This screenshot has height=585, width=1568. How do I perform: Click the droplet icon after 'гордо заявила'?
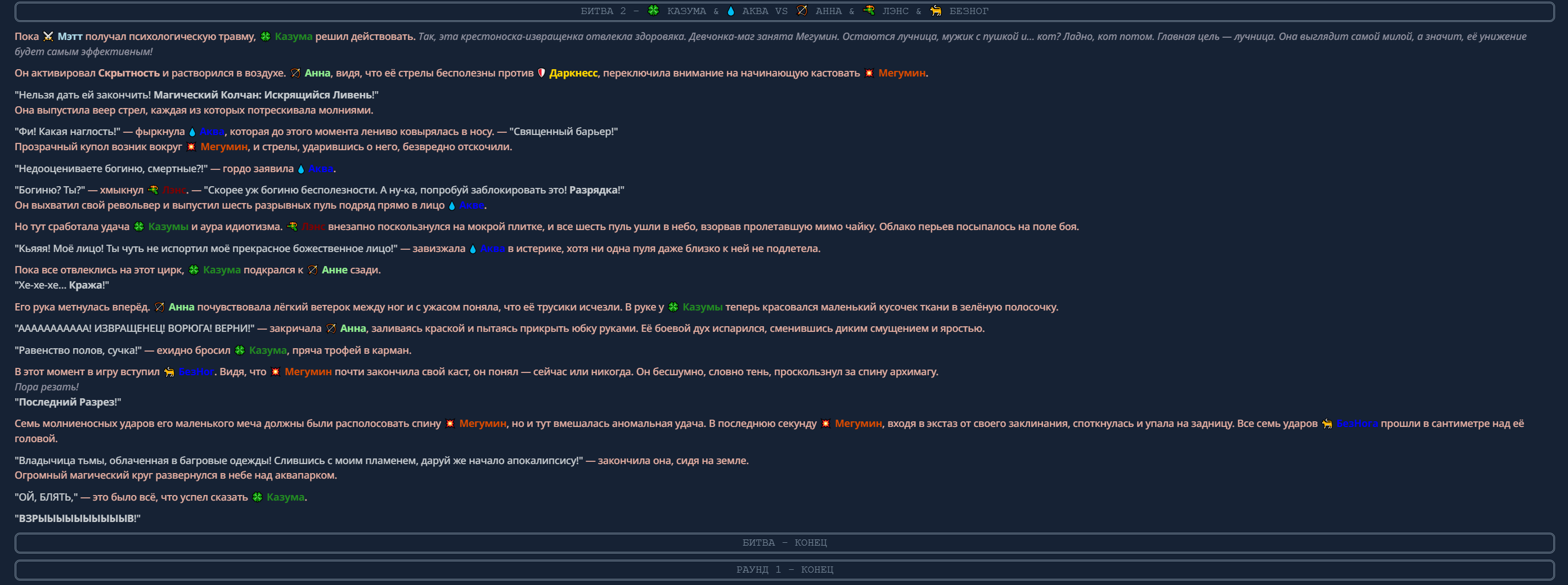[x=300, y=169]
